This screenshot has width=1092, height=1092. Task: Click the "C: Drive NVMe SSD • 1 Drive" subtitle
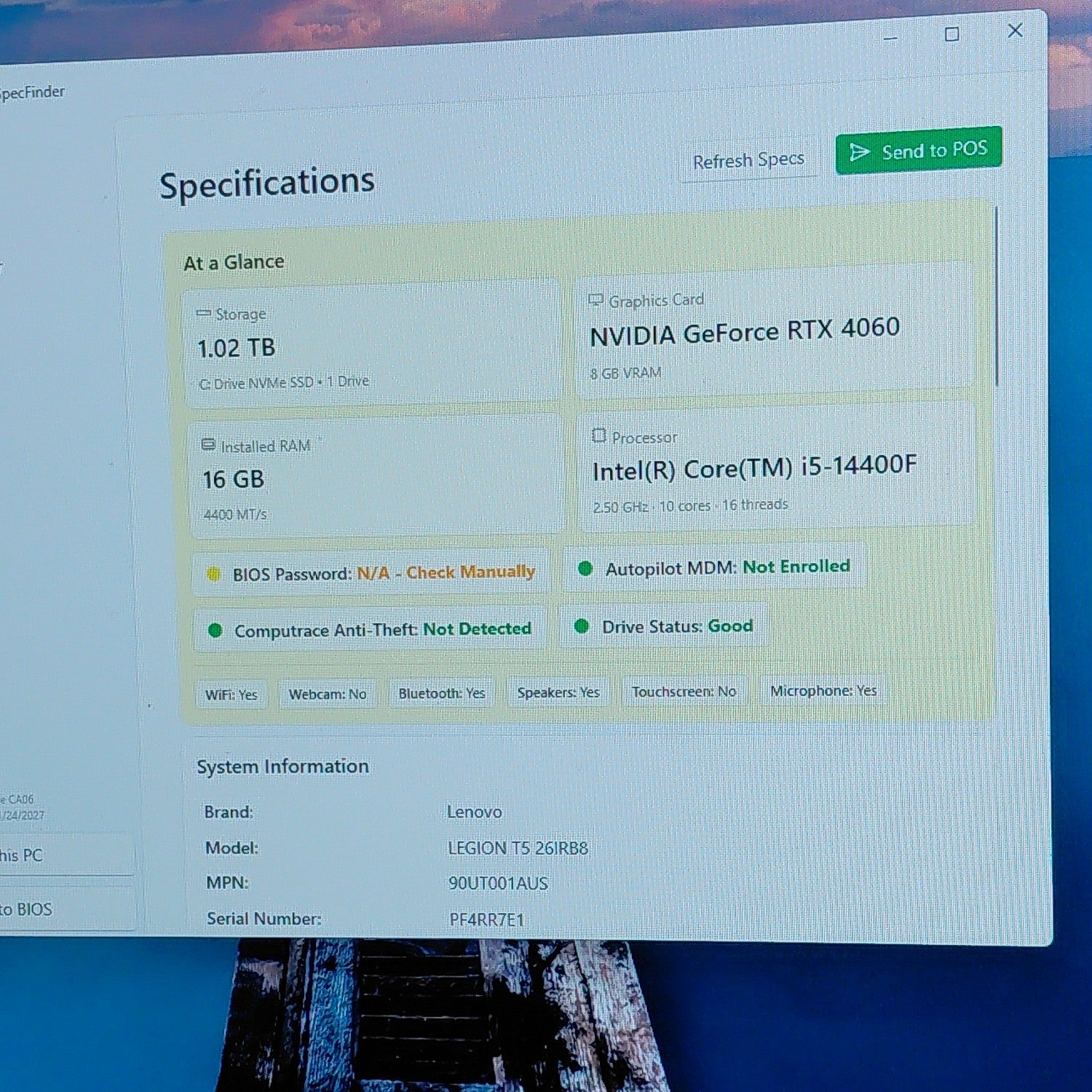284,382
